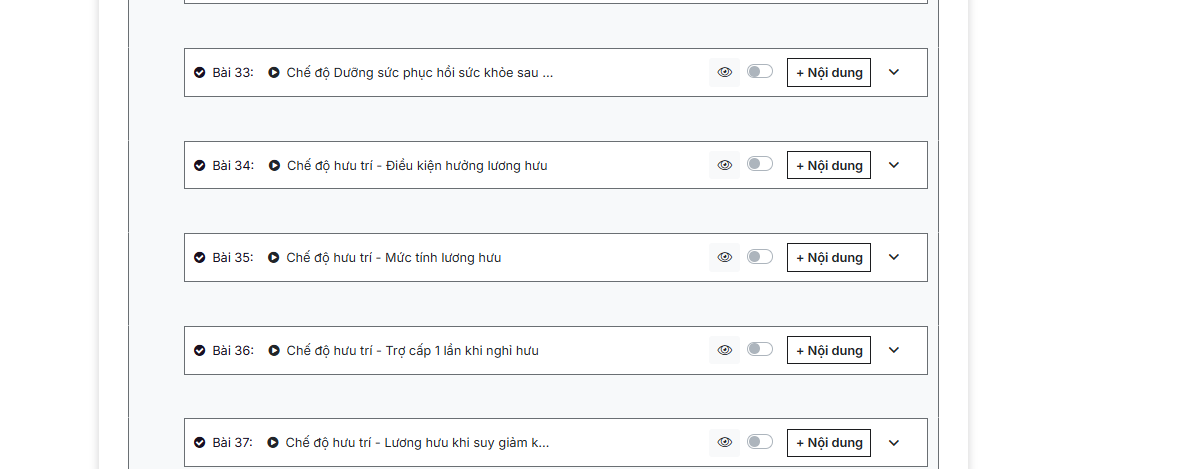Select lesson title "Chế độ Dưỡng sức phục hồi sức khỏe sau"
This screenshot has height=469, width=1195.
[x=419, y=72]
